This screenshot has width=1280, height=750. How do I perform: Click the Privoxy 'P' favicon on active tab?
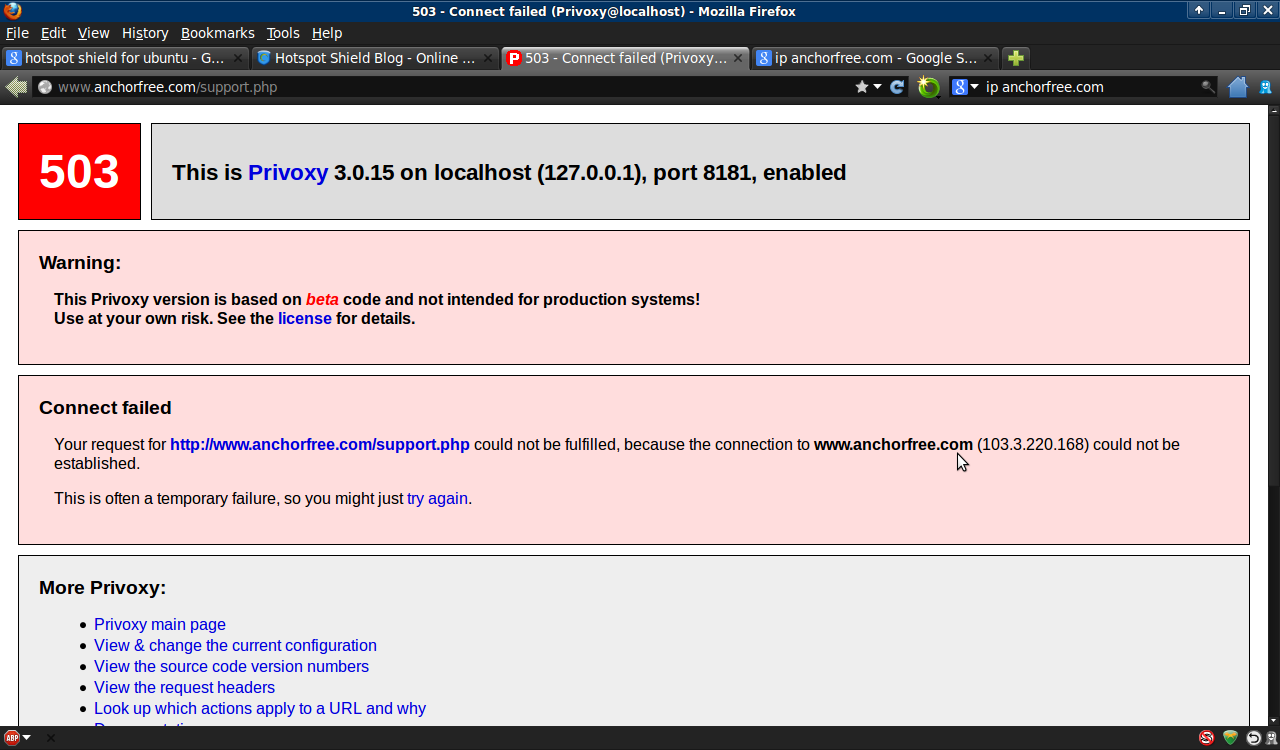[x=514, y=58]
